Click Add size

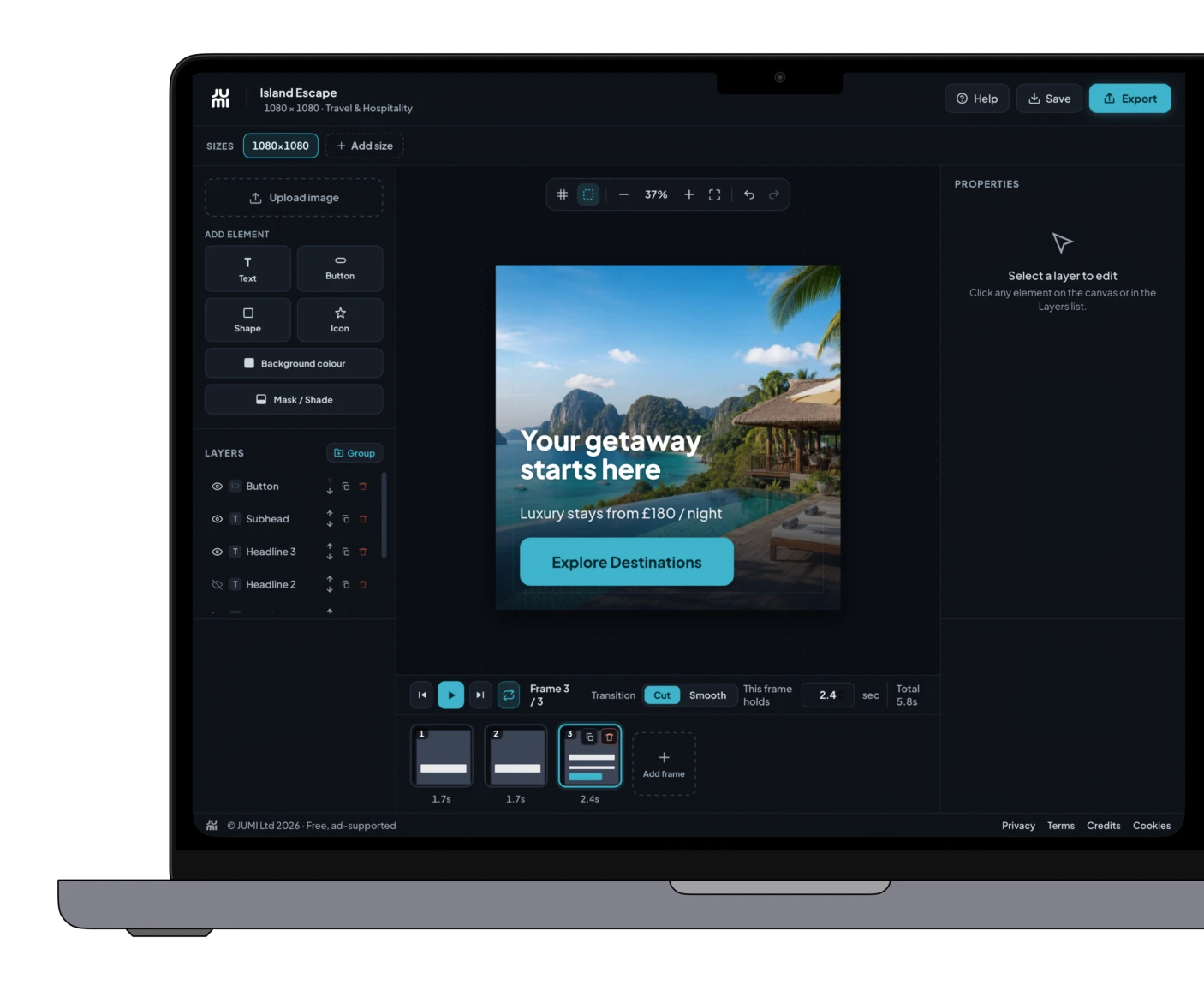pyautogui.click(x=365, y=146)
